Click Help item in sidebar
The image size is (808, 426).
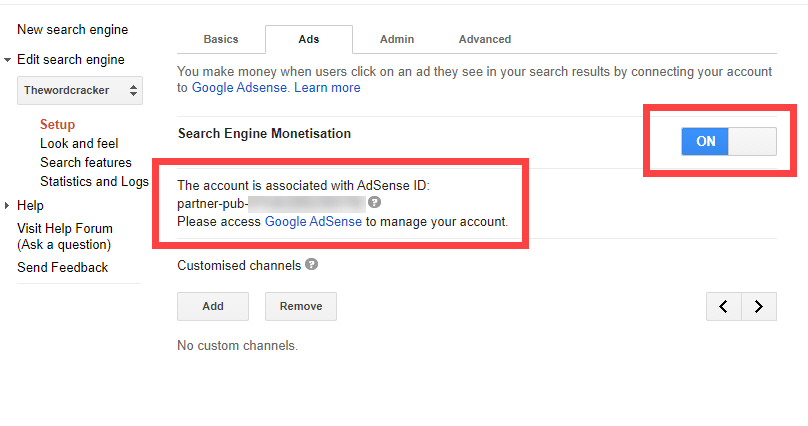point(30,206)
